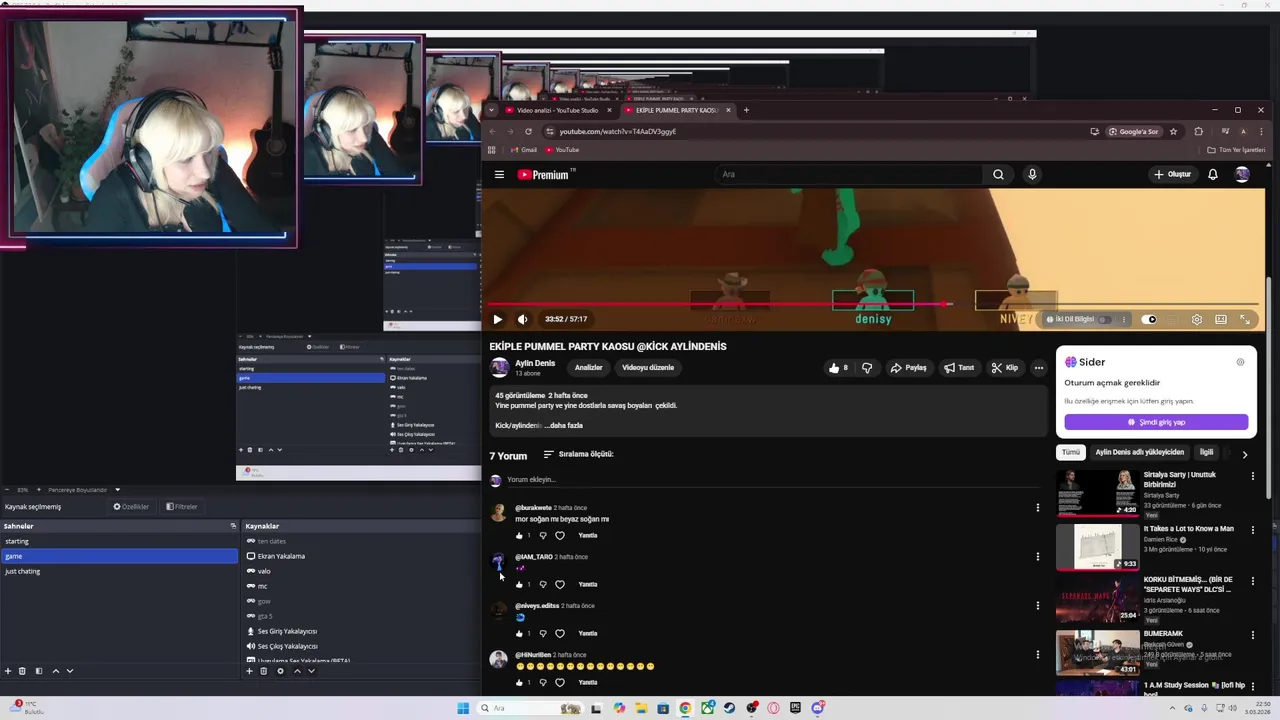Open Pencereye Boyutlandır zoom dropdown
Image resolution: width=1280 pixels, height=720 pixels.
point(84,490)
